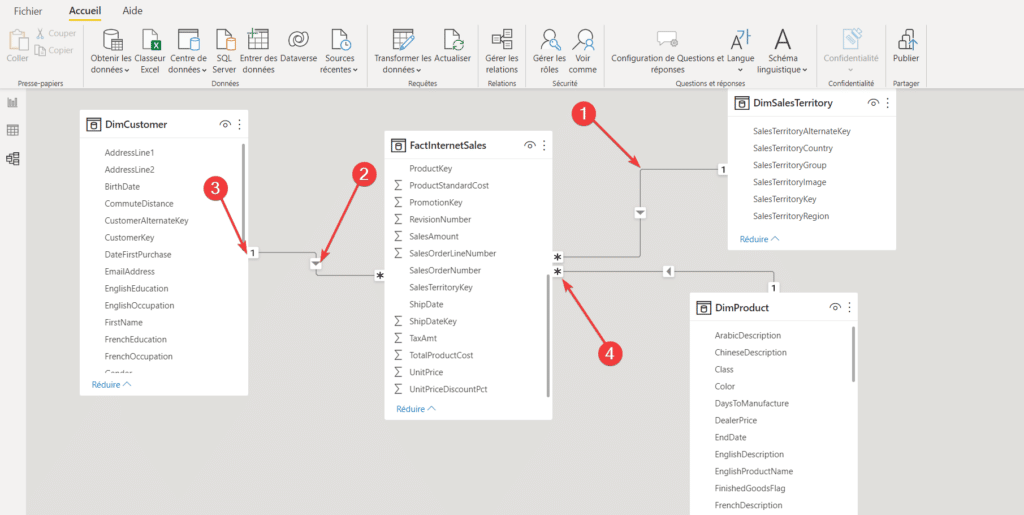Viewport: 1024px width, 515px height.
Task: Open more options for DimSalesTerritory table
Action: click(x=887, y=103)
